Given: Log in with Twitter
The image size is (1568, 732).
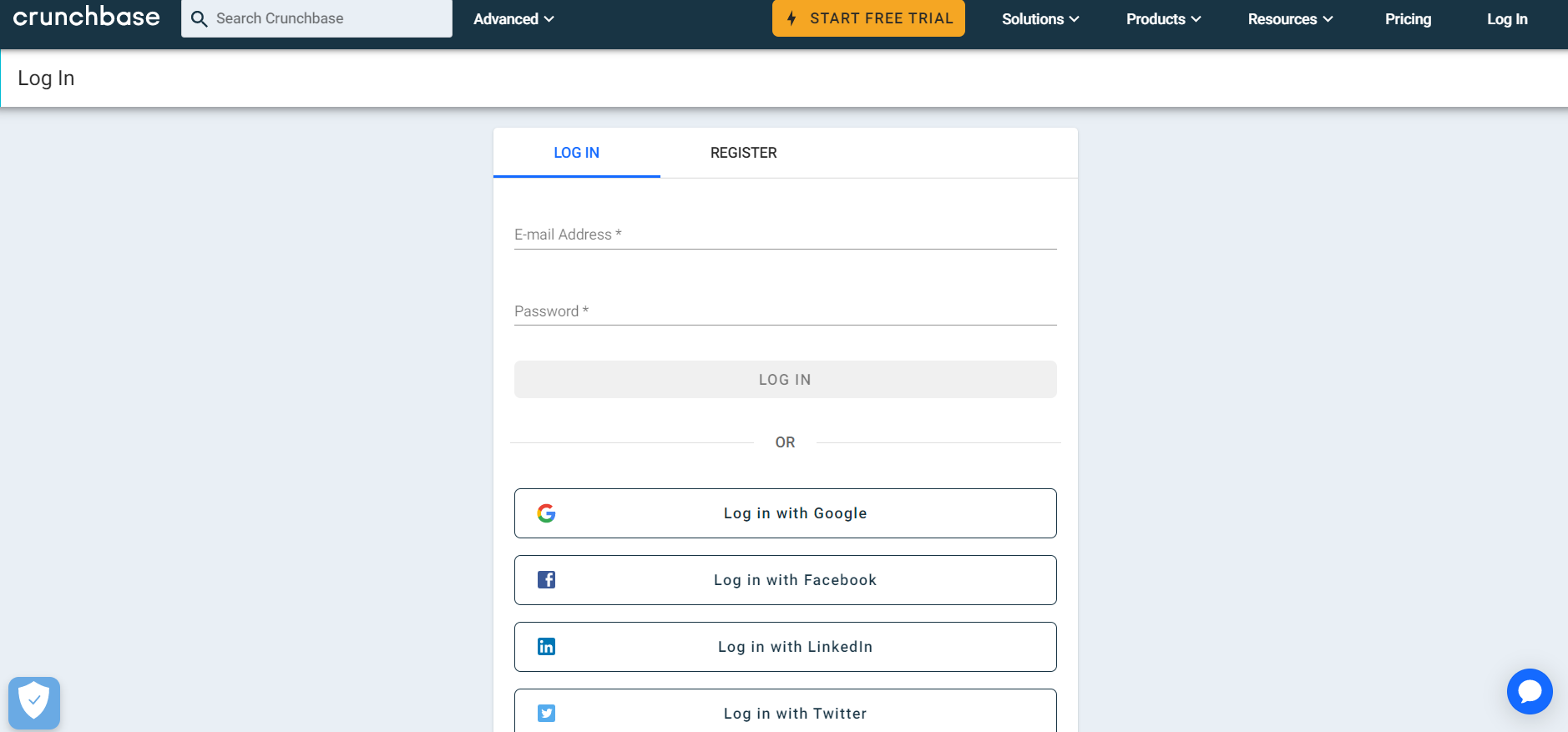Looking at the screenshot, I should (x=785, y=710).
